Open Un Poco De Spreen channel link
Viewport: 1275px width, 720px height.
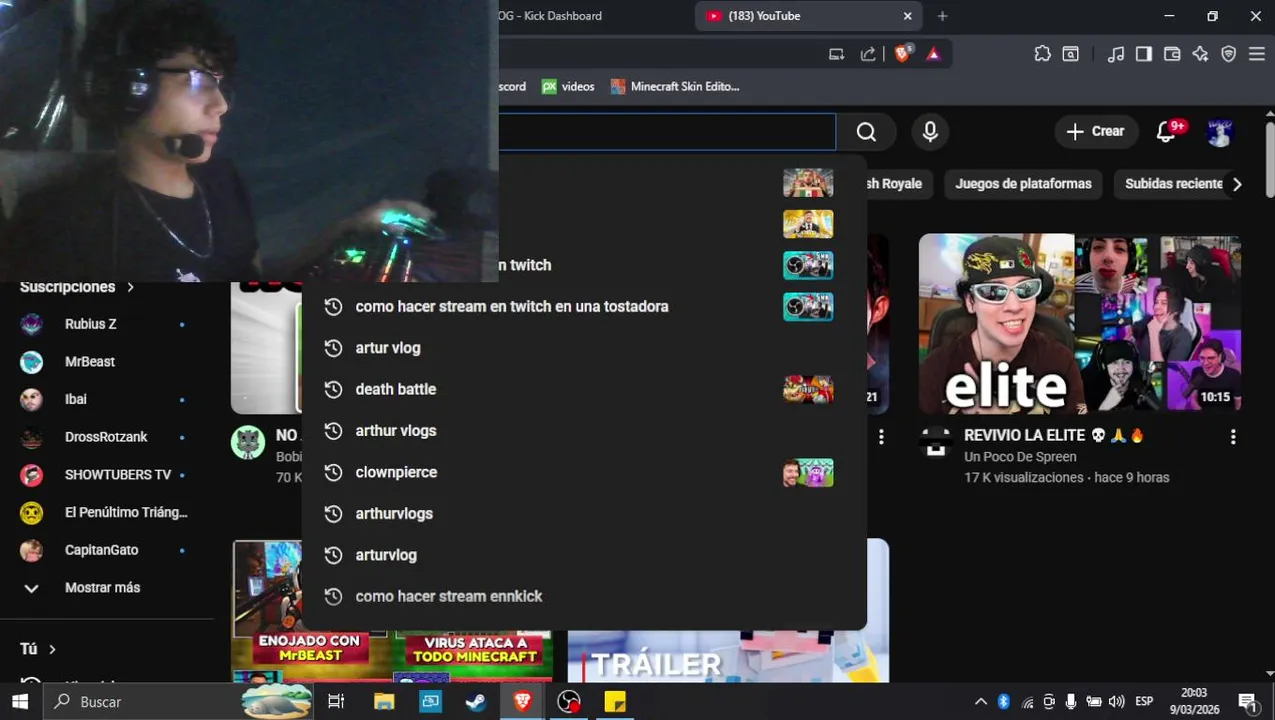(x=1020, y=457)
